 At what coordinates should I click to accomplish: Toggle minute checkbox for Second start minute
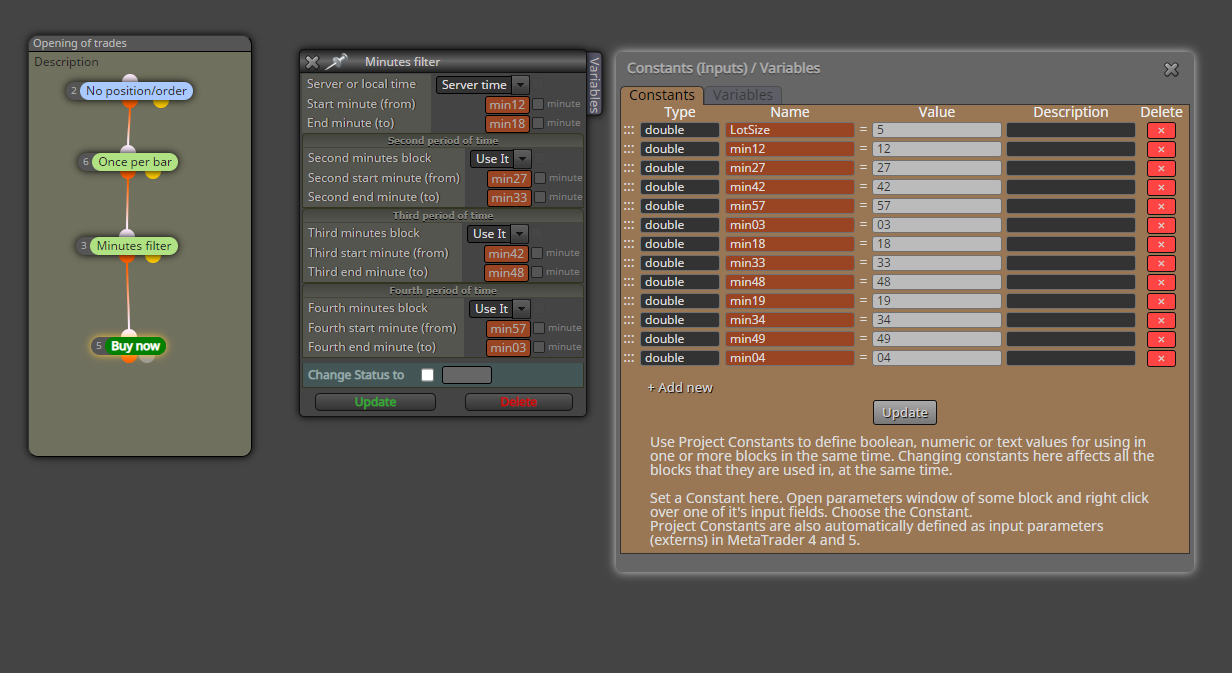540,178
